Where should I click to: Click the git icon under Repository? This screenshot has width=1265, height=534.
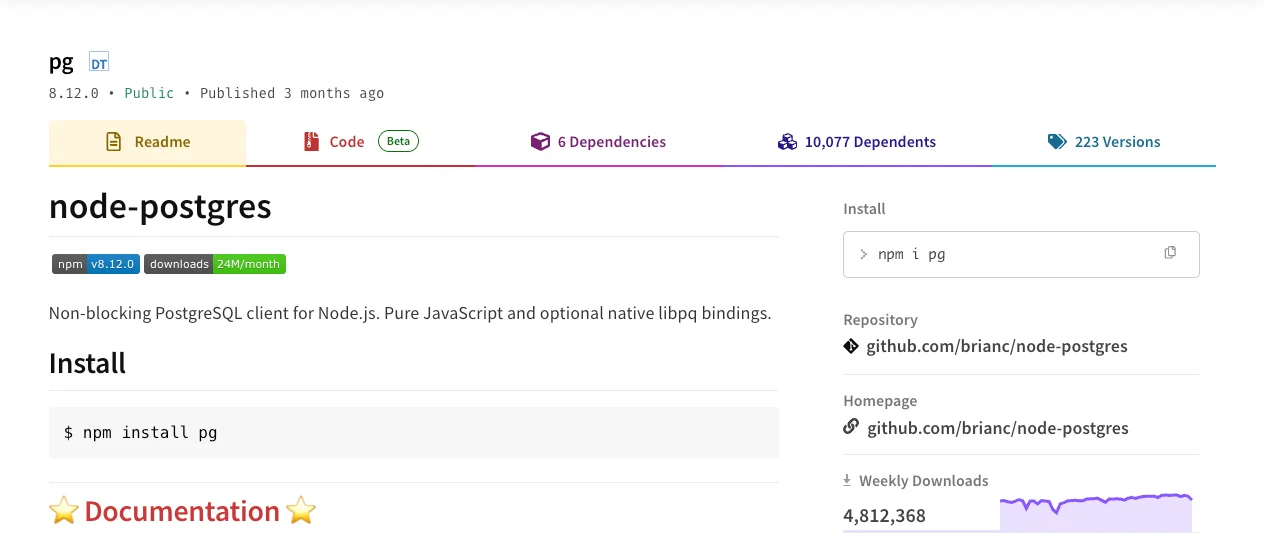pos(851,346)
